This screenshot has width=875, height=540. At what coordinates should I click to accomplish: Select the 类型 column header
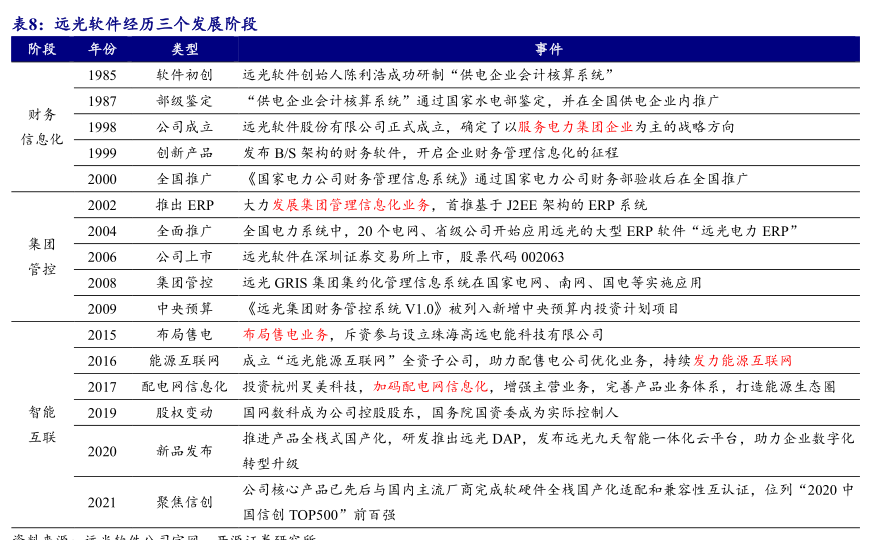(x=185, y=49)
